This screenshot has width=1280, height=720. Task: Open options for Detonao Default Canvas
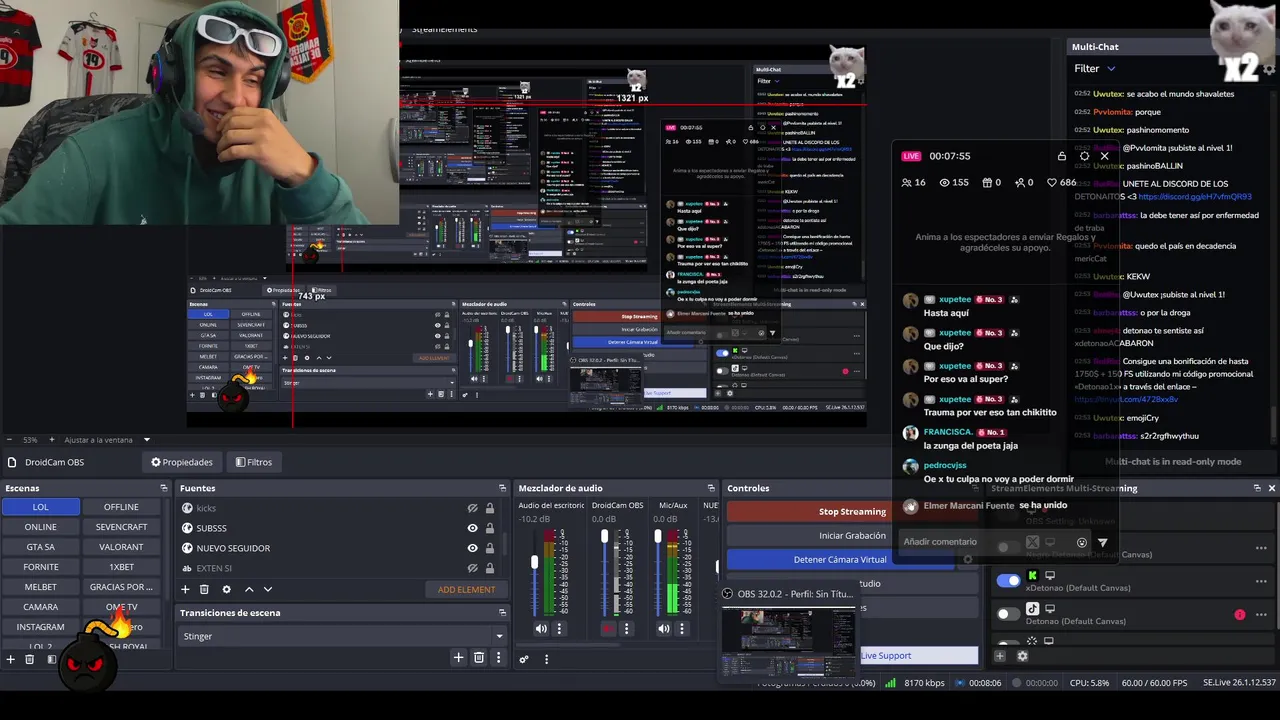(1261, 614)
